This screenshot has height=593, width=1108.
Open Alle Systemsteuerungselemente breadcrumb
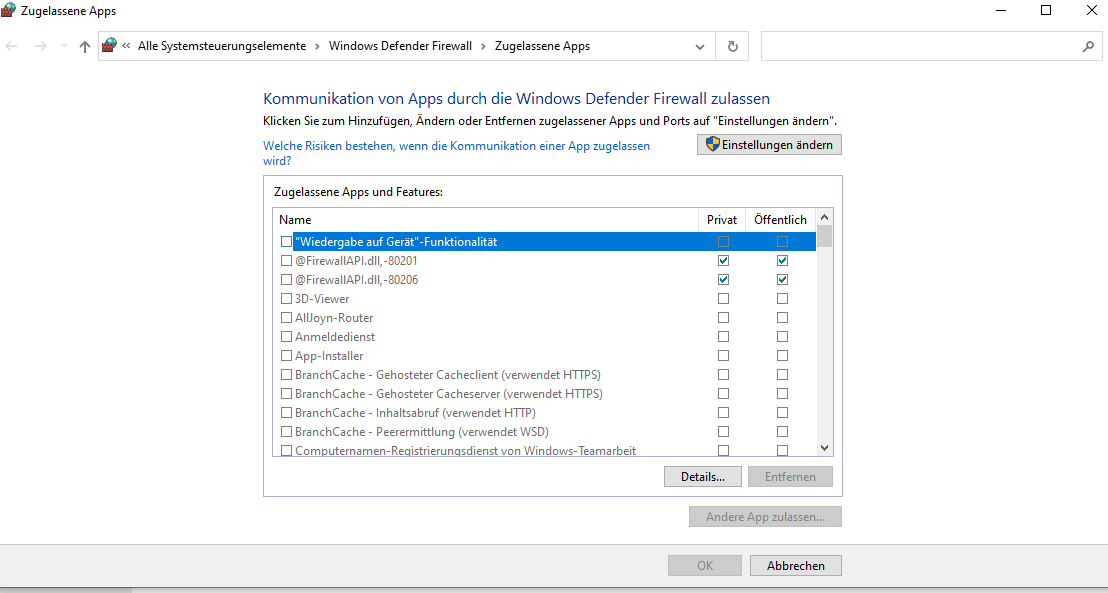(222, 46)
